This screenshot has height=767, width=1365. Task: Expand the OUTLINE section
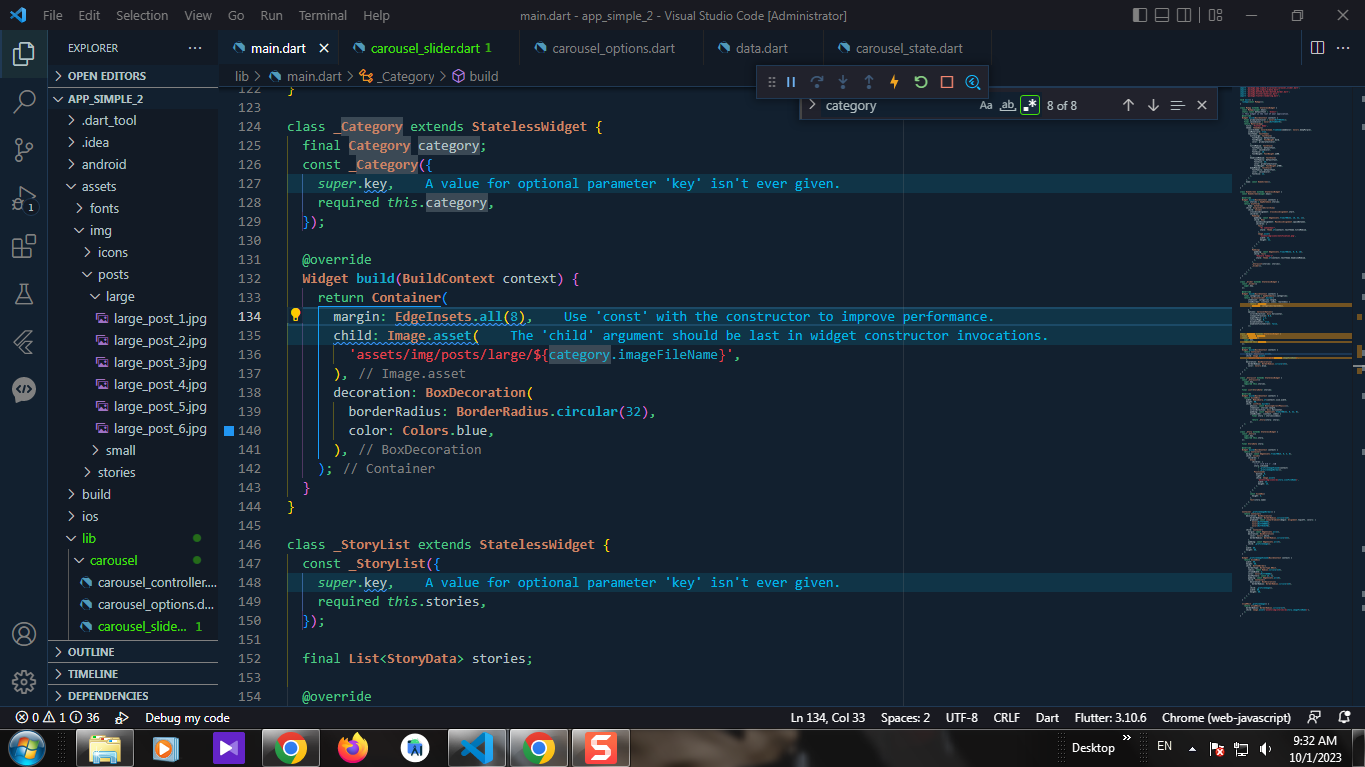pyautogui.click(x=133, y=652)
